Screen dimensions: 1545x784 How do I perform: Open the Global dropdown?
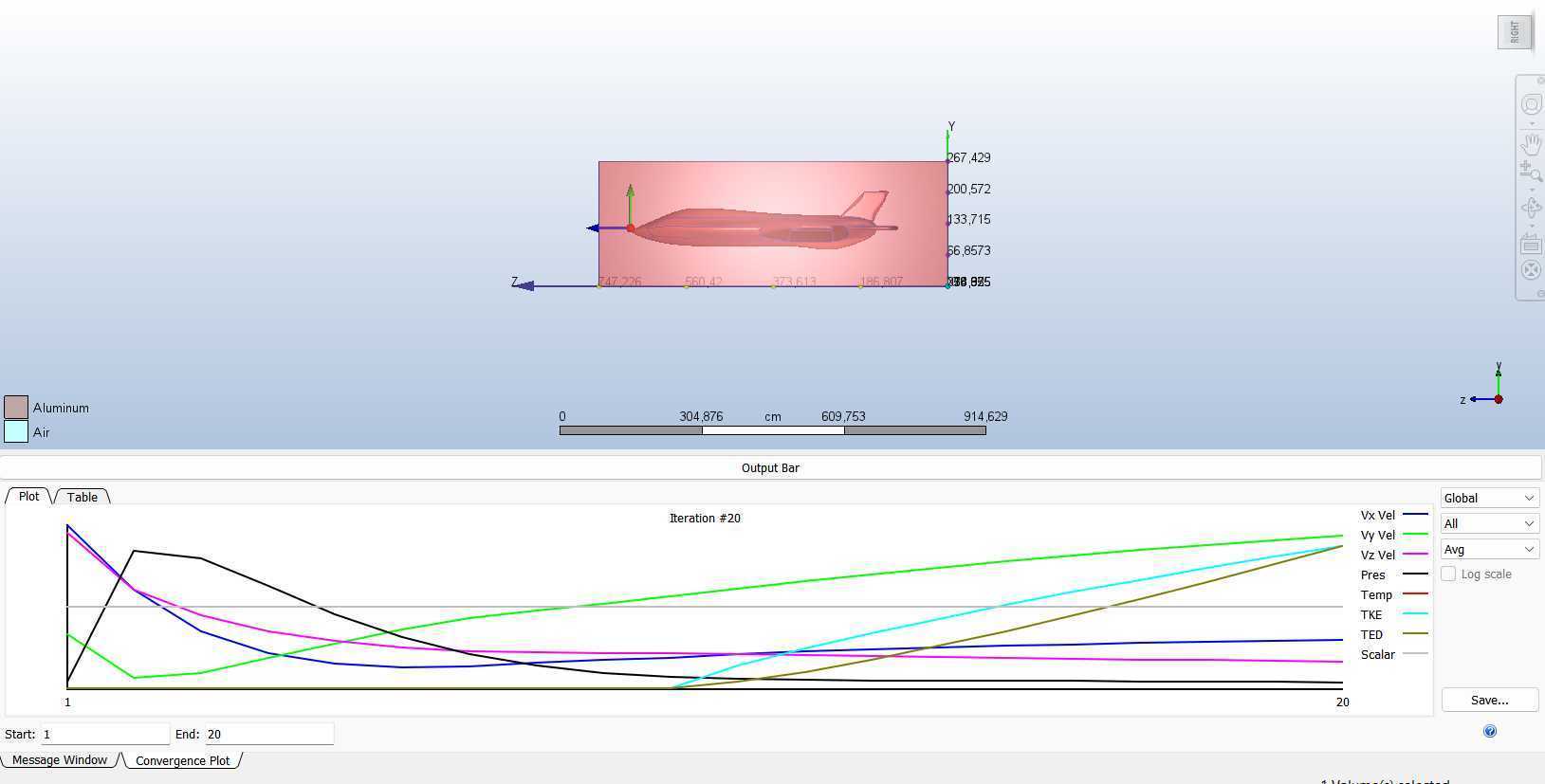(x=1489, y=498)
